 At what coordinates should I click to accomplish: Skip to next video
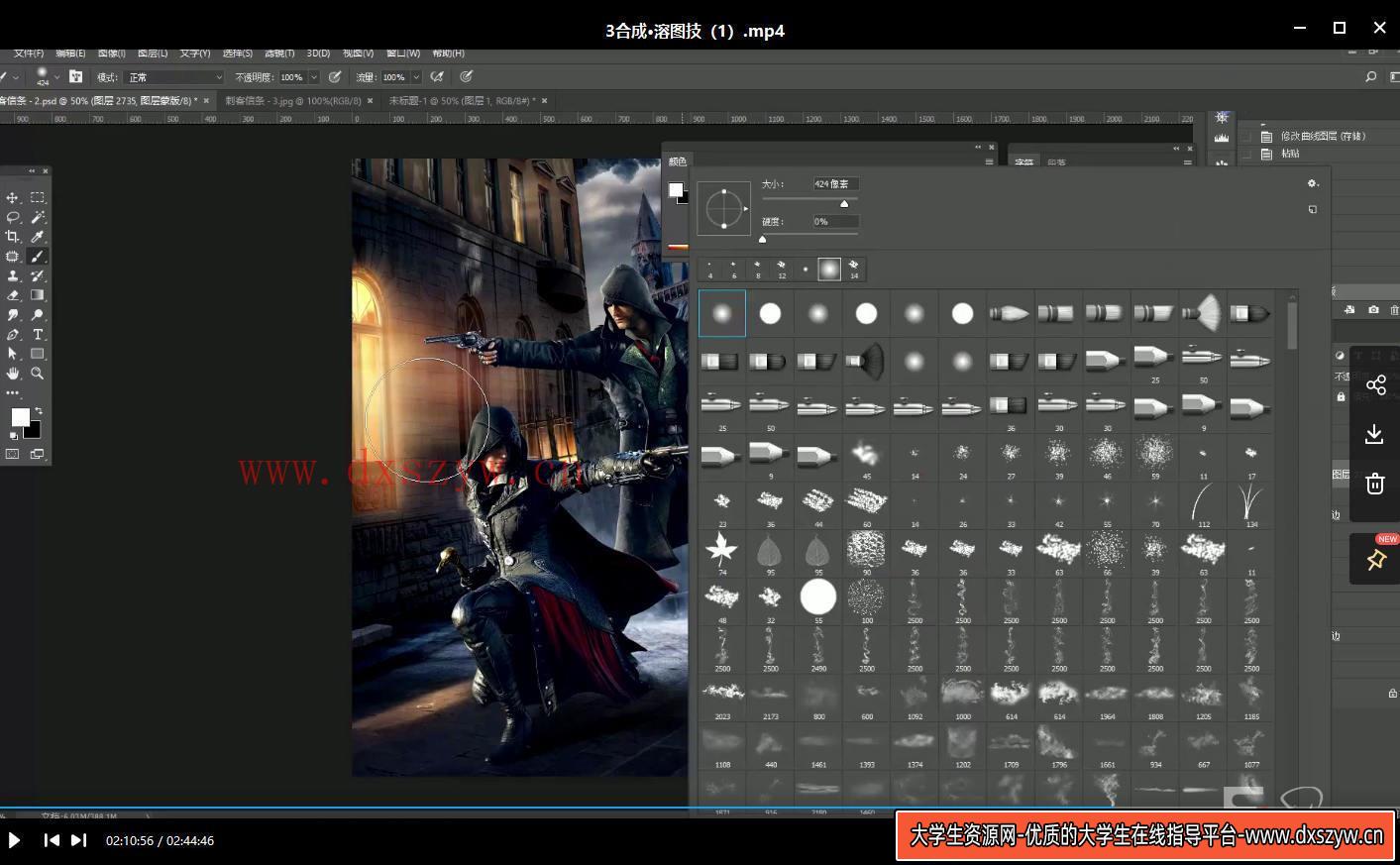(x=78, y=840)
